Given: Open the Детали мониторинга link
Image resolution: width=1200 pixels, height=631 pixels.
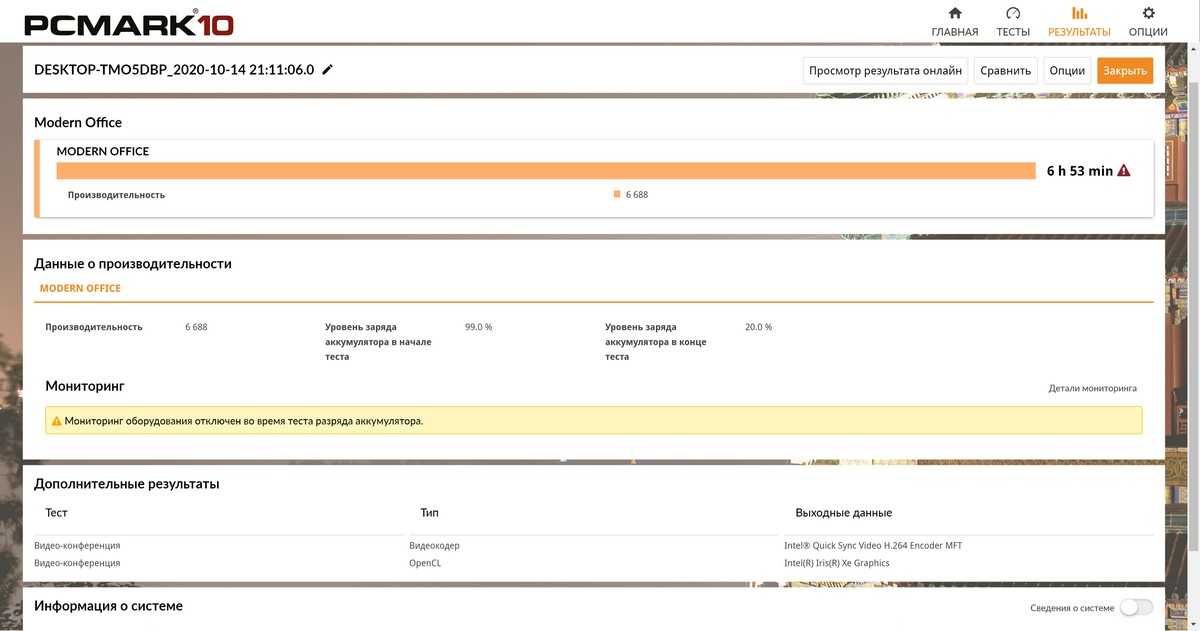Looking at the screenshot, I should [x=1092, y=388].
